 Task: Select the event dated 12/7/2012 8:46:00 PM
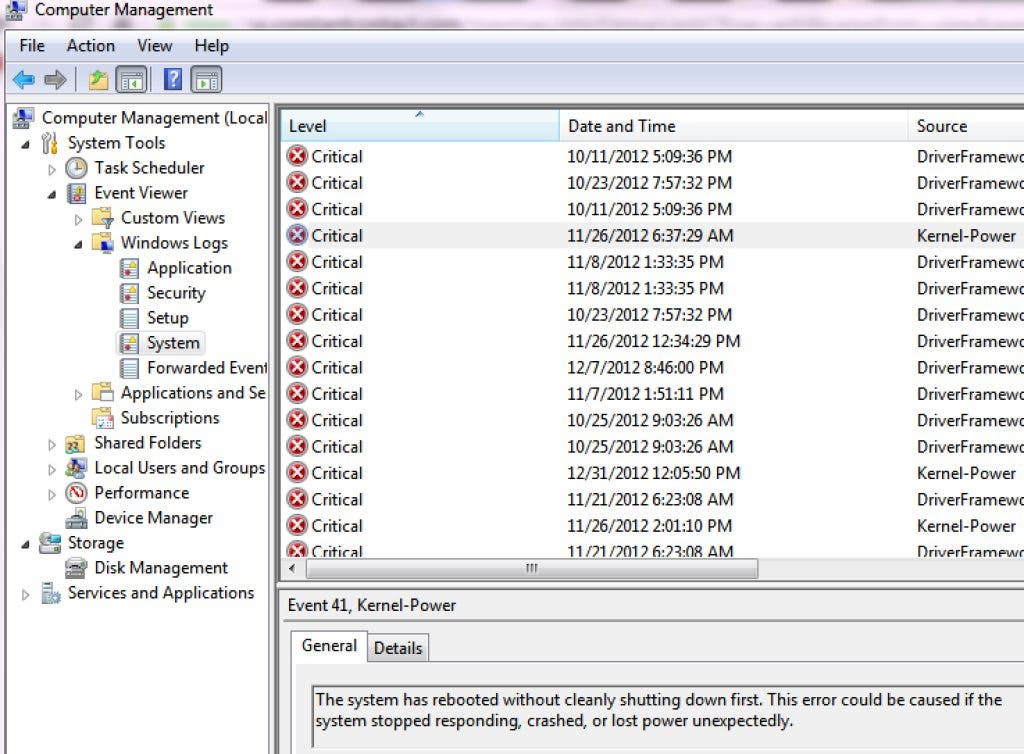[653, 368]
